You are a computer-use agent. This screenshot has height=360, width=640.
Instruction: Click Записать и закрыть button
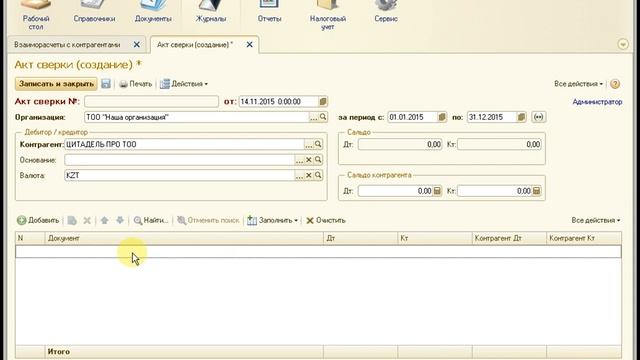[56, 84]
